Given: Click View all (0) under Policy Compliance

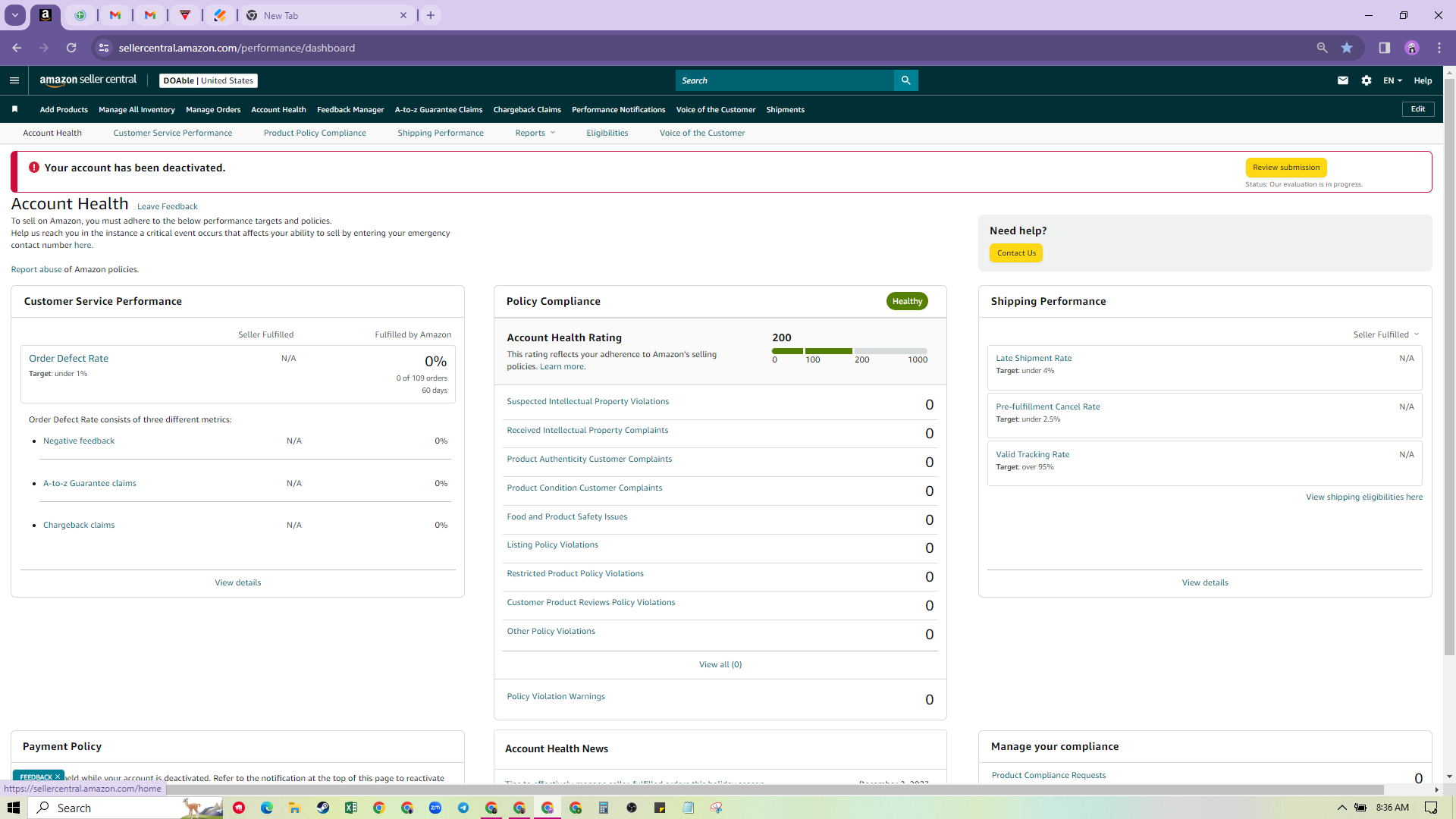Looking at the screenshot, I should click(x=720, y=664).
